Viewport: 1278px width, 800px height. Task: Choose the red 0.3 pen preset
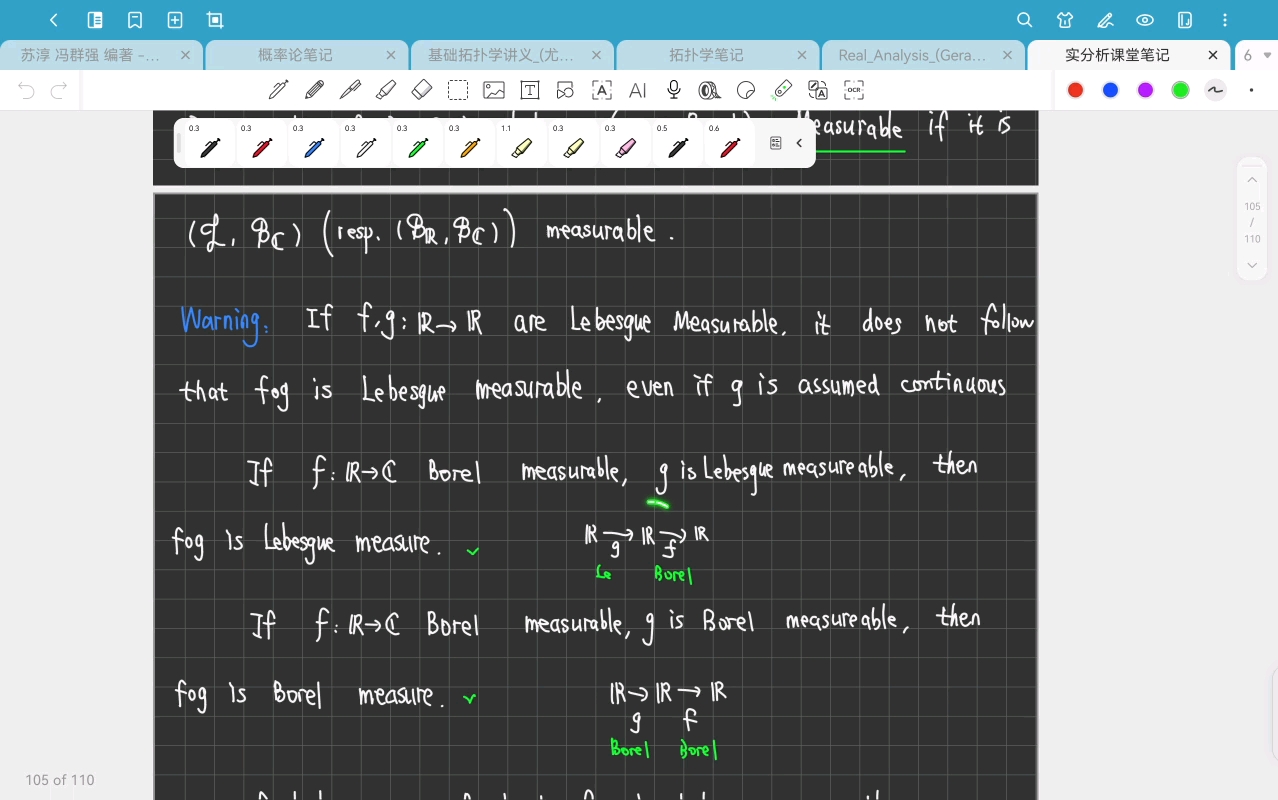(262, 143)
